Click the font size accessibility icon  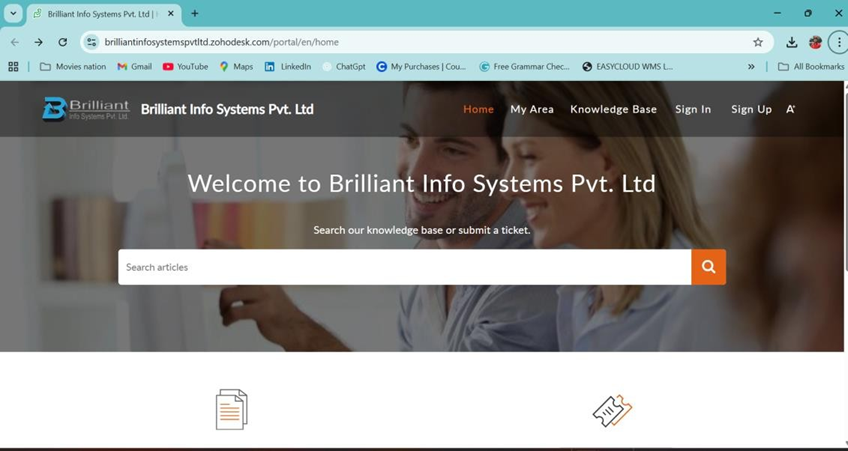click(790, 109)
